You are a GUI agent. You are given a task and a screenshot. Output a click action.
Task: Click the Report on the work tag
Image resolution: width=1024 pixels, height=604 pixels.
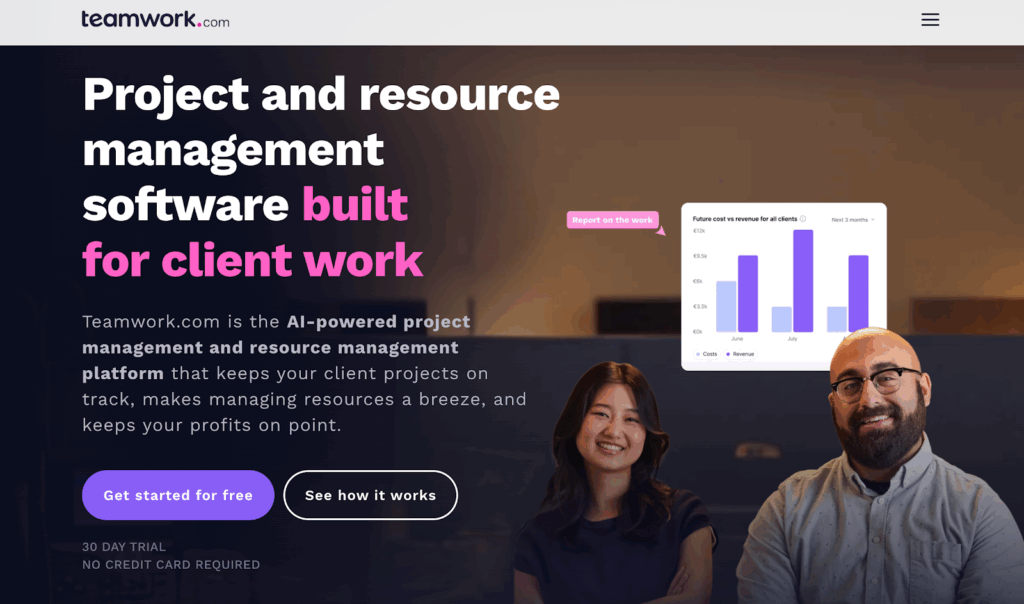[x=613, y=220]
